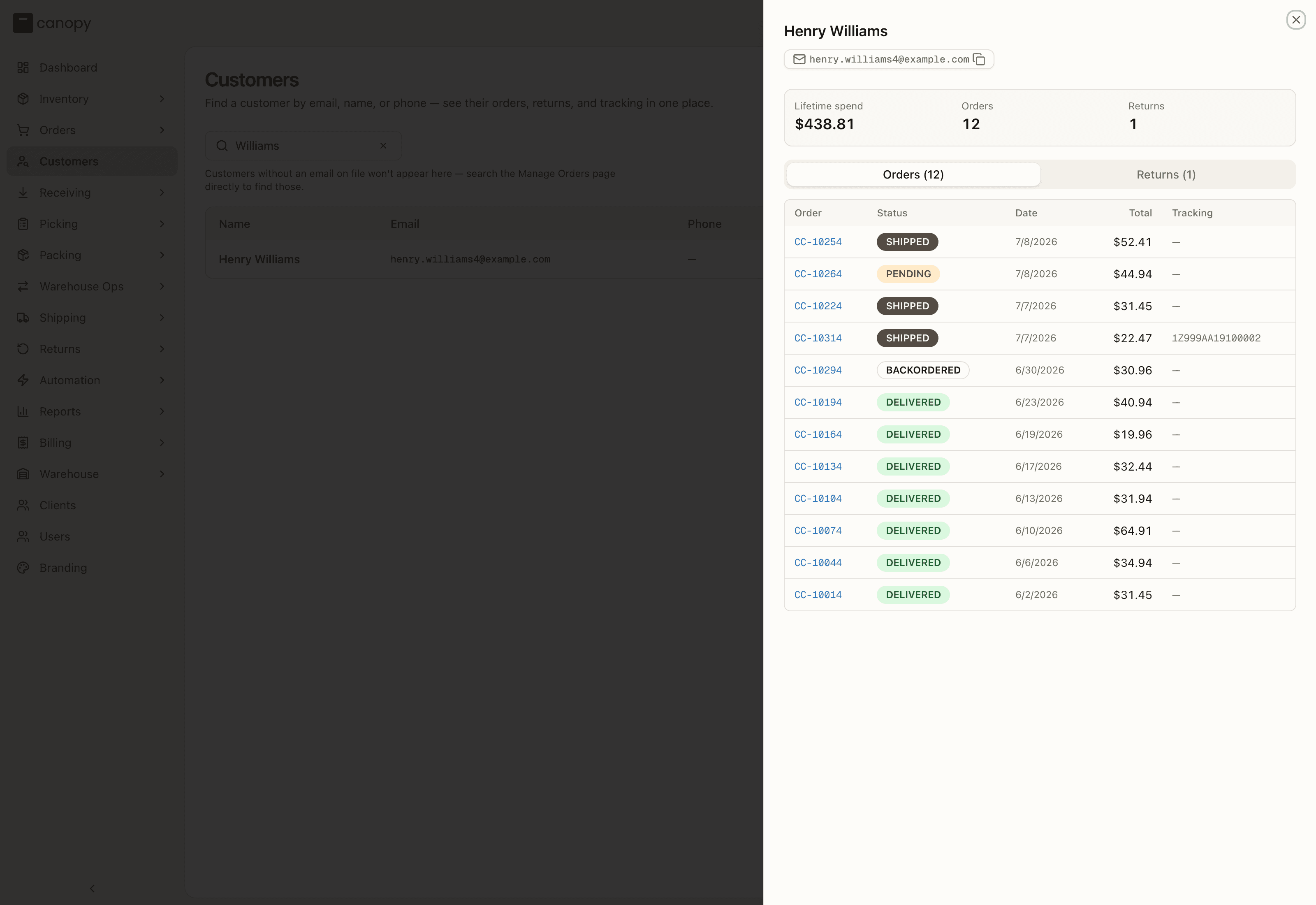Close the Henry Williams customer panel
Screen dimensions: 1316x905
[x=1295, y=20]
